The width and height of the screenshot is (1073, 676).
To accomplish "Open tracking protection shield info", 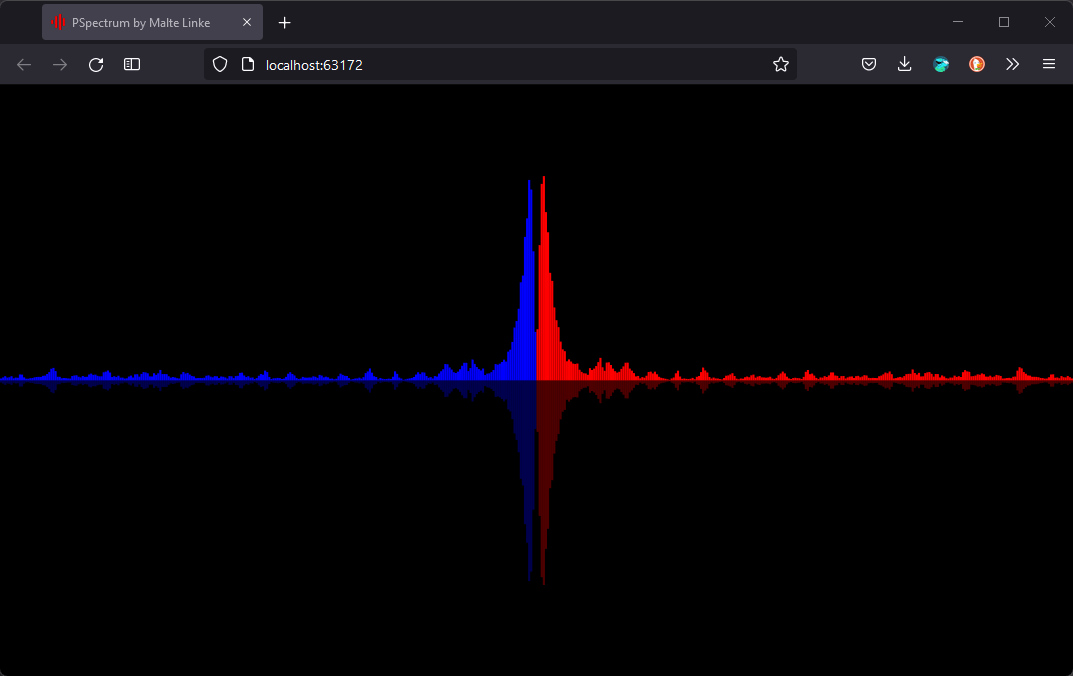I will click(x=220, y=64).
